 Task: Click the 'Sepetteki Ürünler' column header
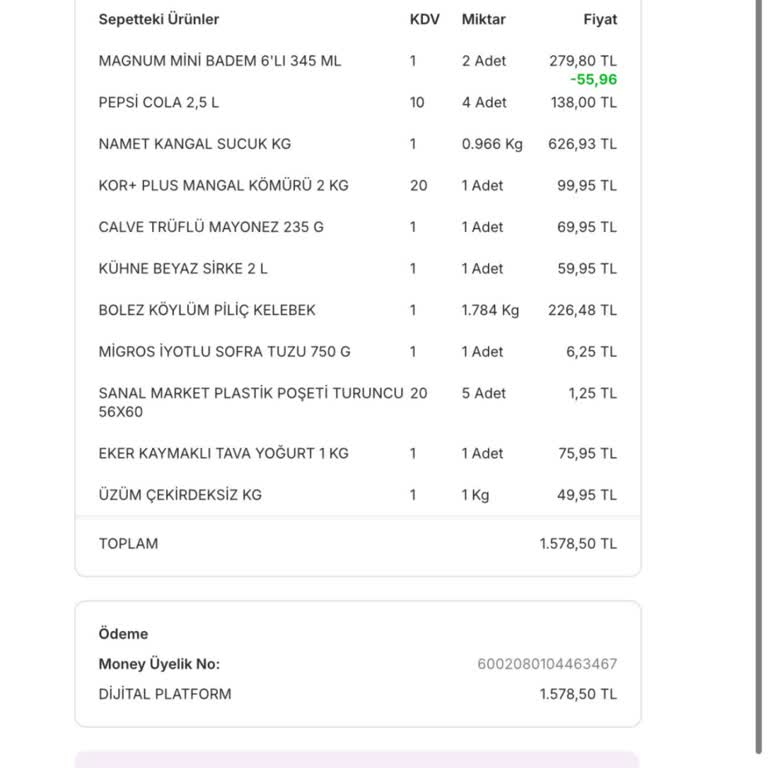point(159,20)
